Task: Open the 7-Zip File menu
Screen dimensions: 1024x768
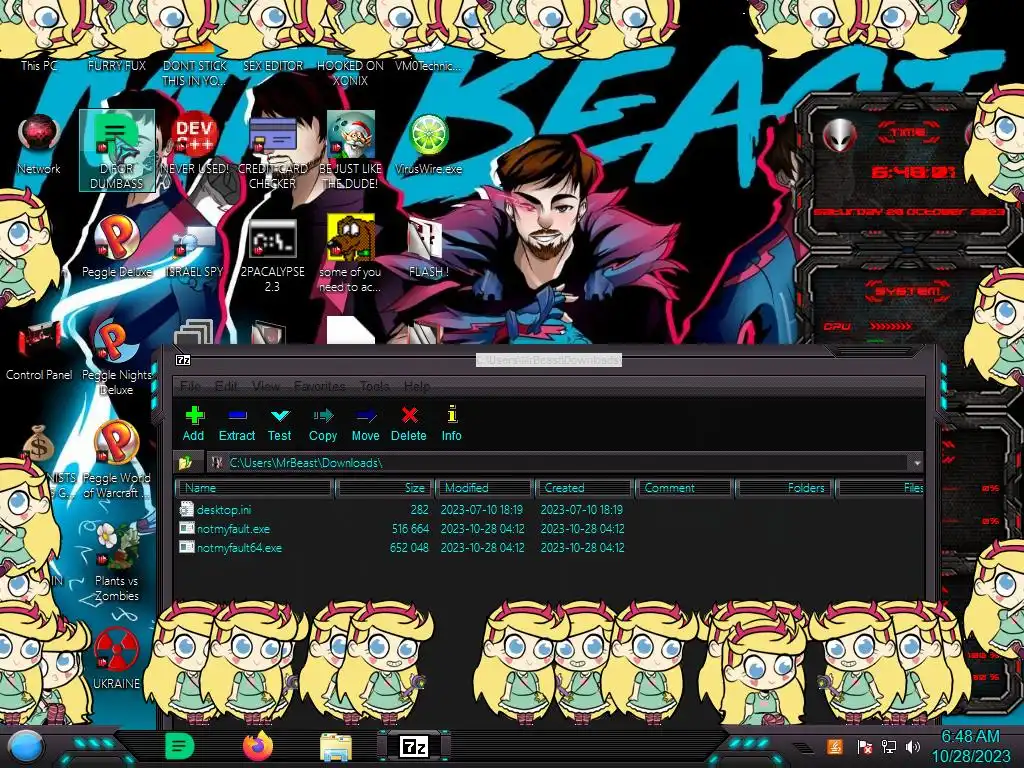Action: (x=190, y=386)
